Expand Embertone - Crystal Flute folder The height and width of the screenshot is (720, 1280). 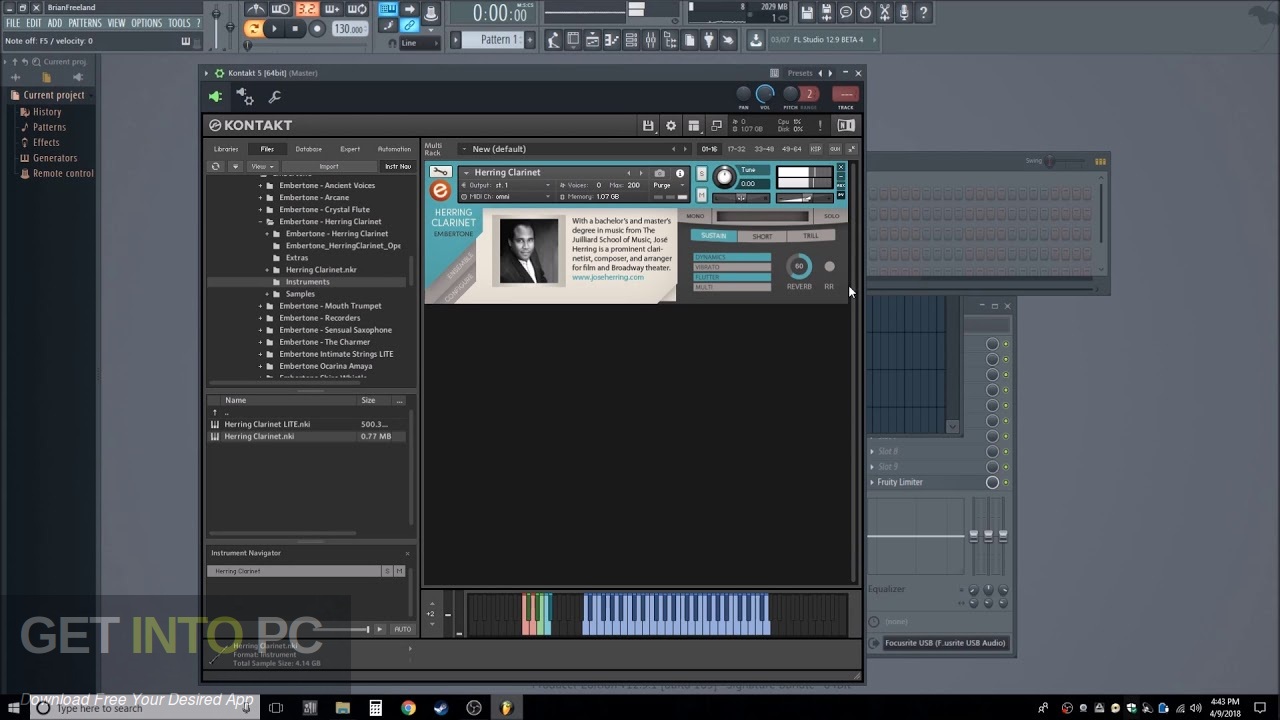[261, 209]
